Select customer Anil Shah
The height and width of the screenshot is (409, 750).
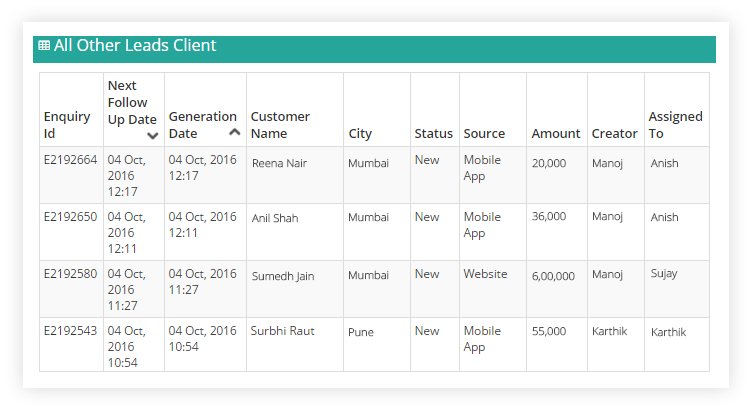pyautogui.click(x=275, y=218)
